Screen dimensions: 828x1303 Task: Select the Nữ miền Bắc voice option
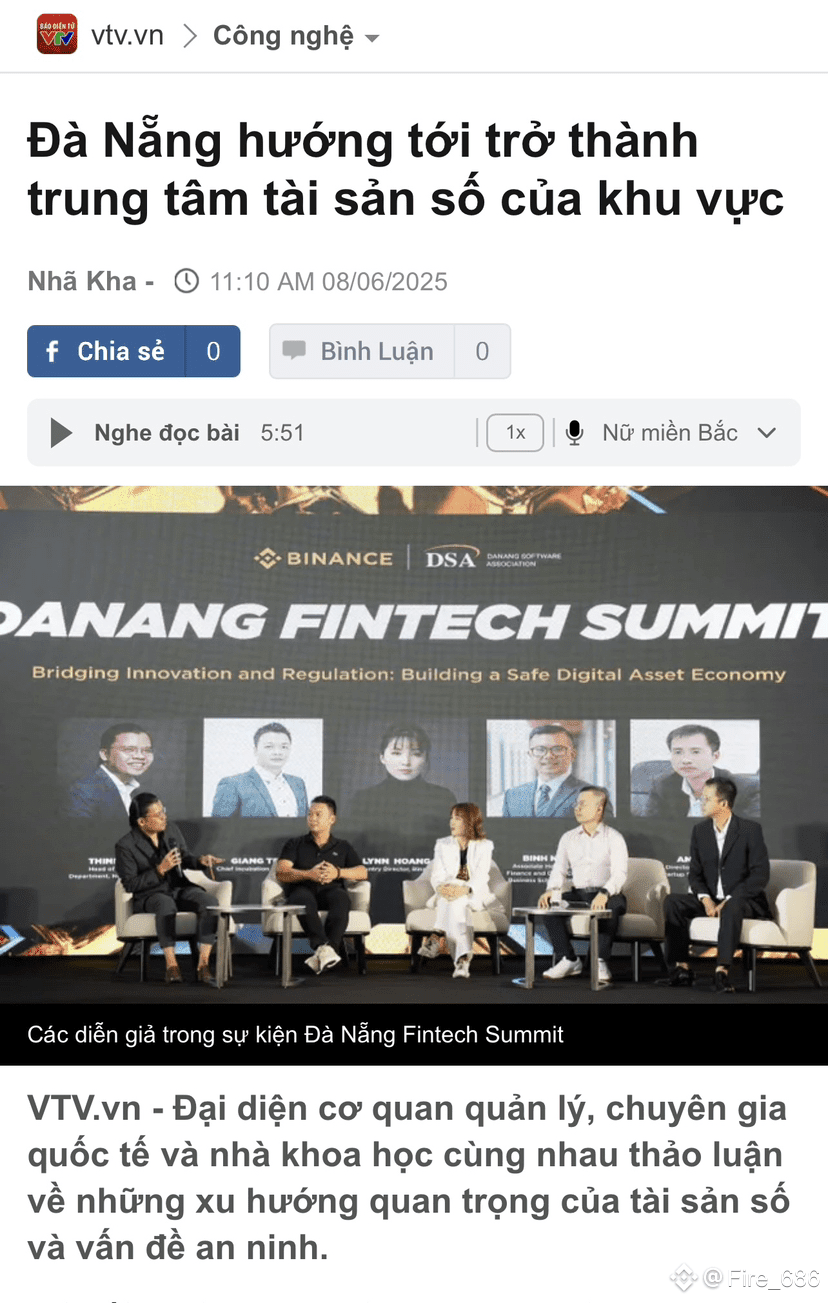670,433
